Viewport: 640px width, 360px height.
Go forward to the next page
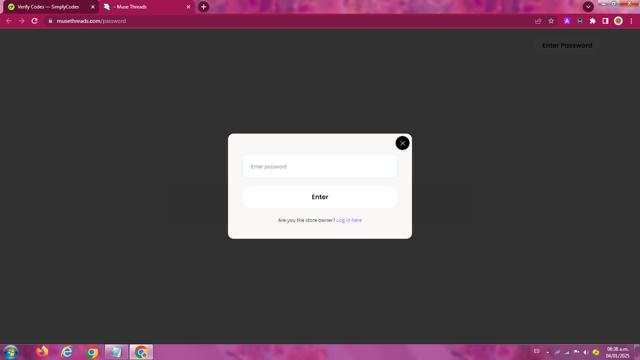[x=21, y=21]
